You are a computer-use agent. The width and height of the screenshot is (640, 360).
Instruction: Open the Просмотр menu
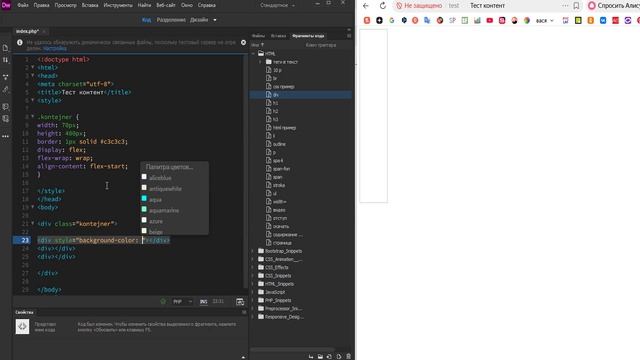pos(66,5)
